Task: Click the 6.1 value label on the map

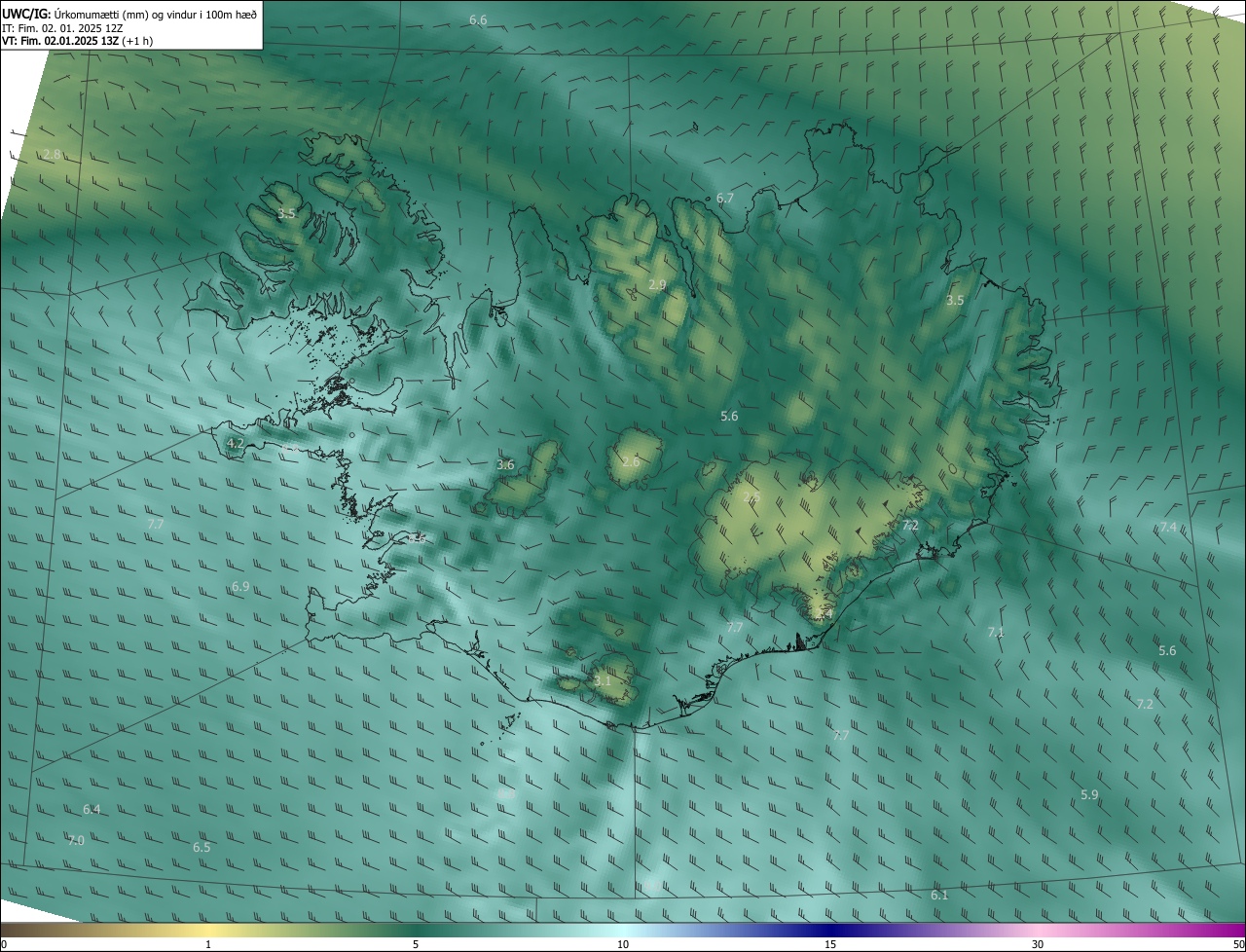Action: coord(939,895)
